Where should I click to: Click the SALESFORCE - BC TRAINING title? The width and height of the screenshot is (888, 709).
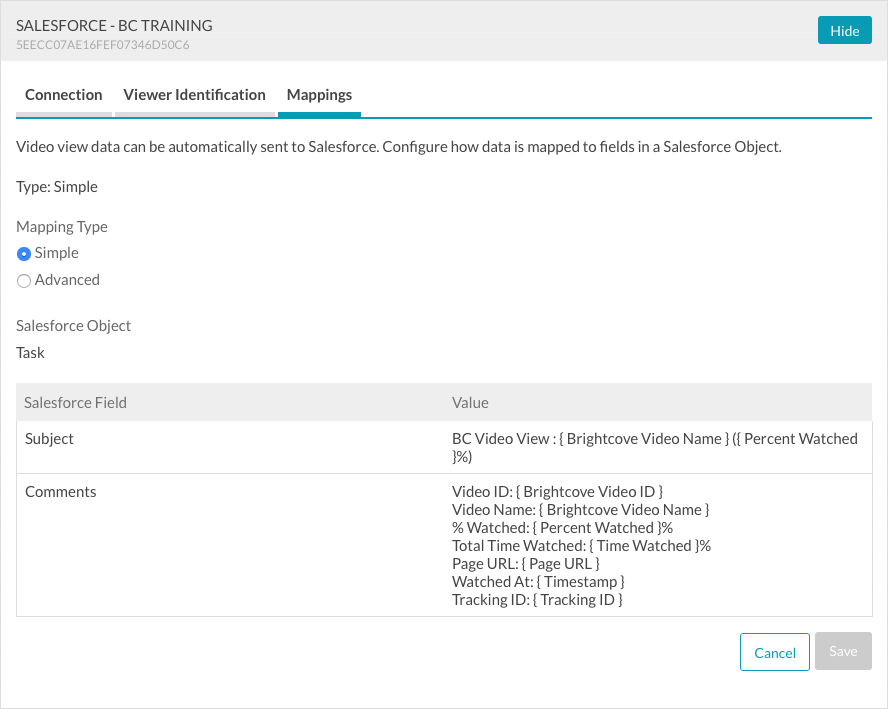(x=114, y=25)
